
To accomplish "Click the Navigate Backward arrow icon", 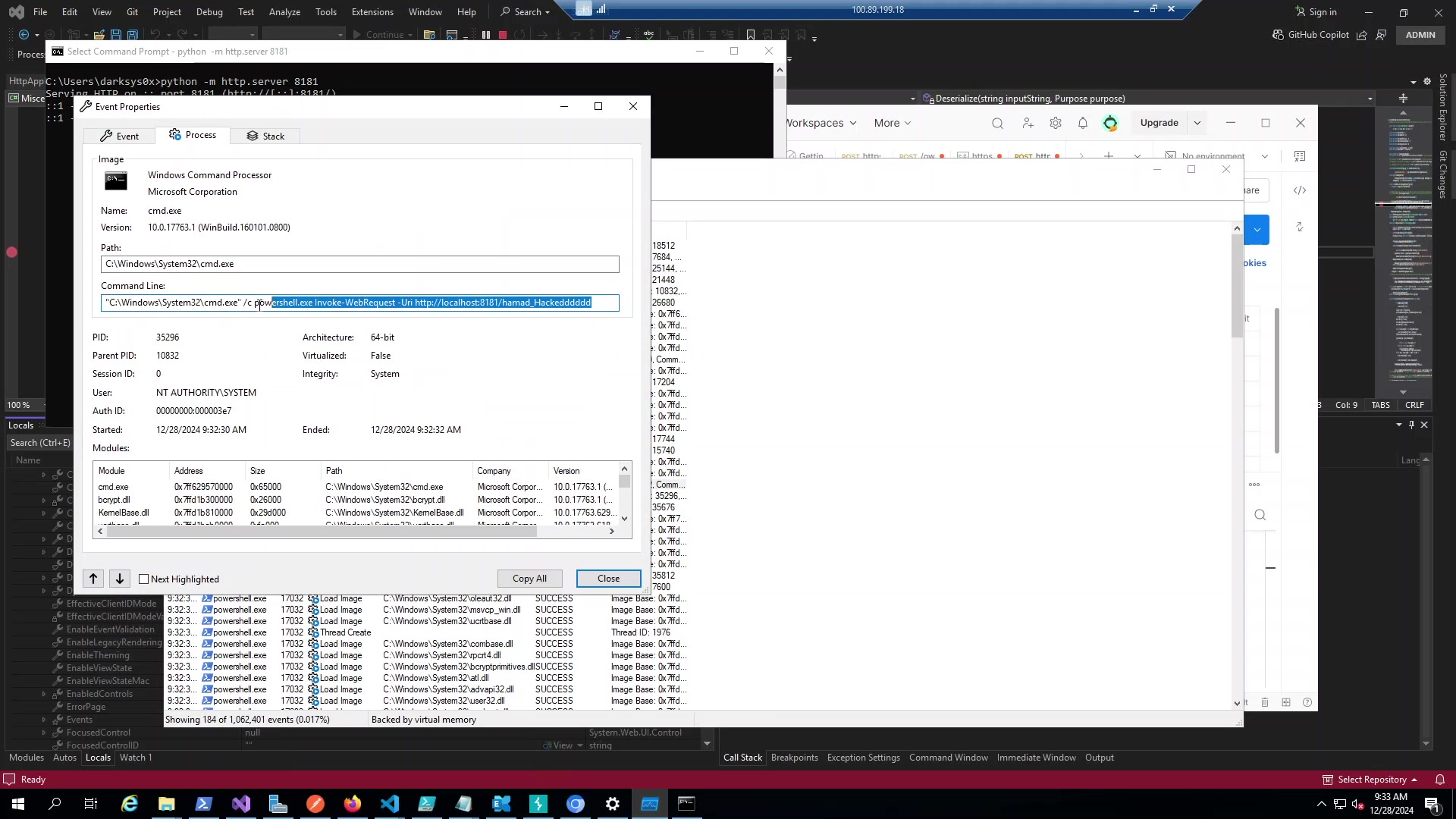I will pyautogui.click(x=24, y=35).
